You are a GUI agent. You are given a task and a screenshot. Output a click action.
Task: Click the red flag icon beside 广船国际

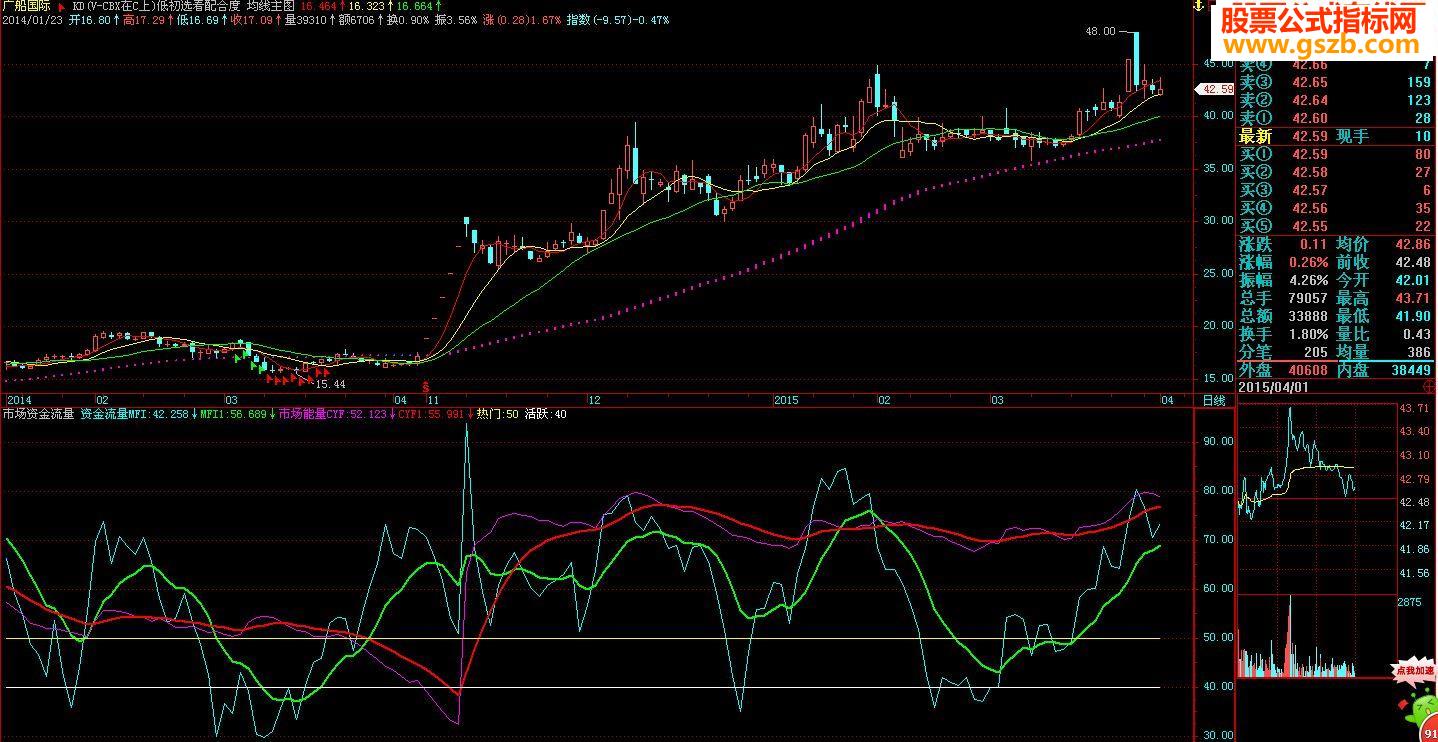[x=62, y=6]
